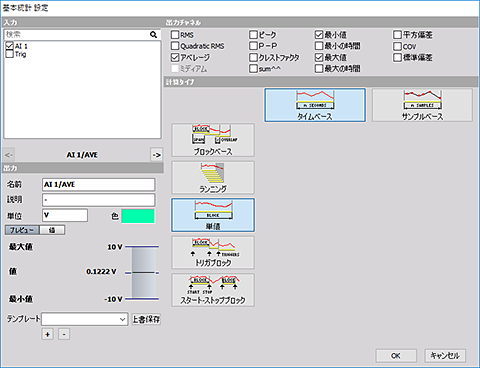This screenshot has height=368, width=480.
Task: Enable the COV checkbox
Action: point(397,46)
